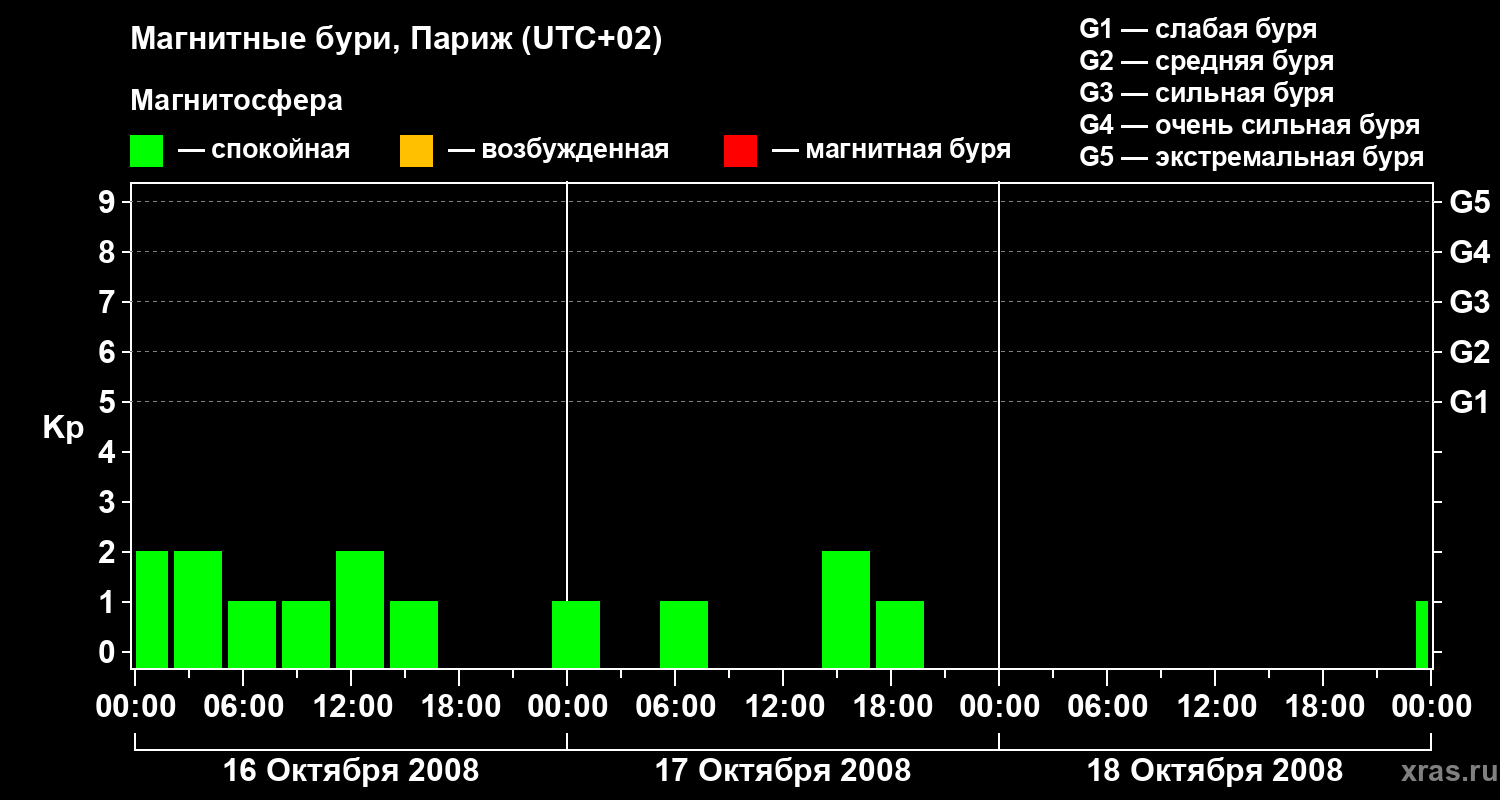Click the 'Магнитосфера' legend heading
The width and height of the screenshot is (1500, 800).
236,101
